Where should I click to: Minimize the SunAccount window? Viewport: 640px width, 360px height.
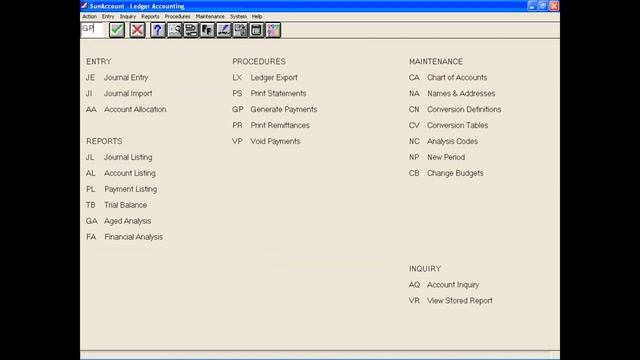[x=532, y=6]
